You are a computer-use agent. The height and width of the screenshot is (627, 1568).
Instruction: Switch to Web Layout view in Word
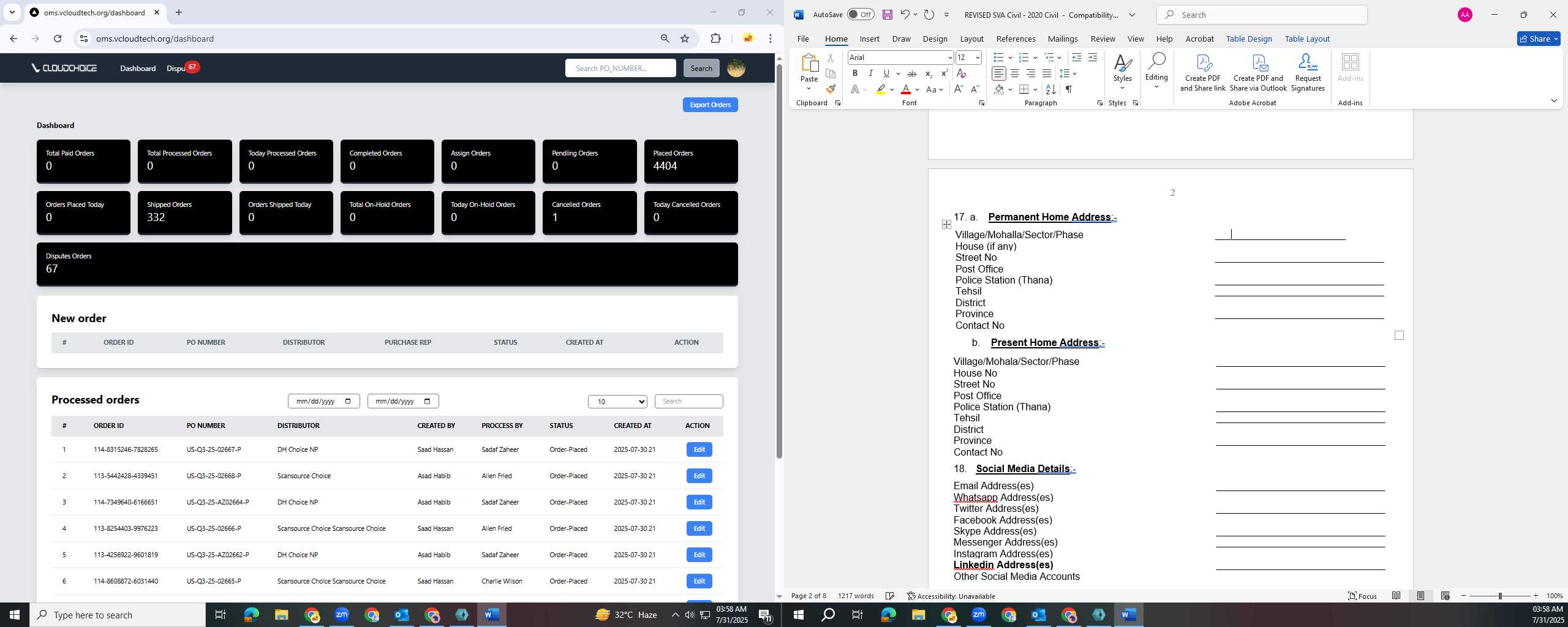point(1445,596)
